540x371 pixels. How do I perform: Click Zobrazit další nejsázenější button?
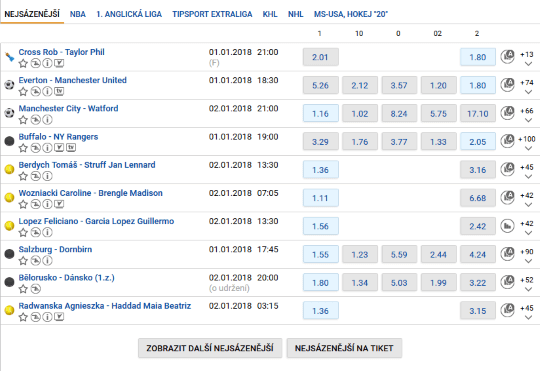point(210,348)
